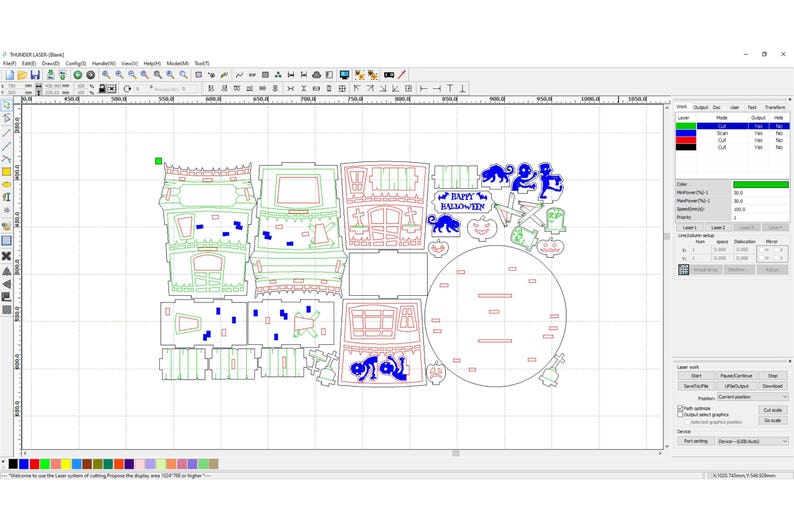Click the SaveToUFile button

[696, 386]
